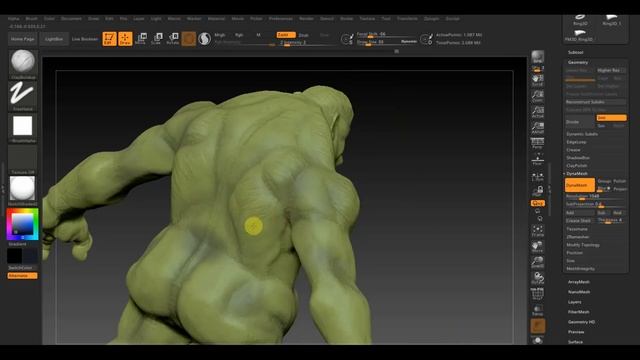Click Live Boolean button

pyautogui.click(x=85, y=39)
